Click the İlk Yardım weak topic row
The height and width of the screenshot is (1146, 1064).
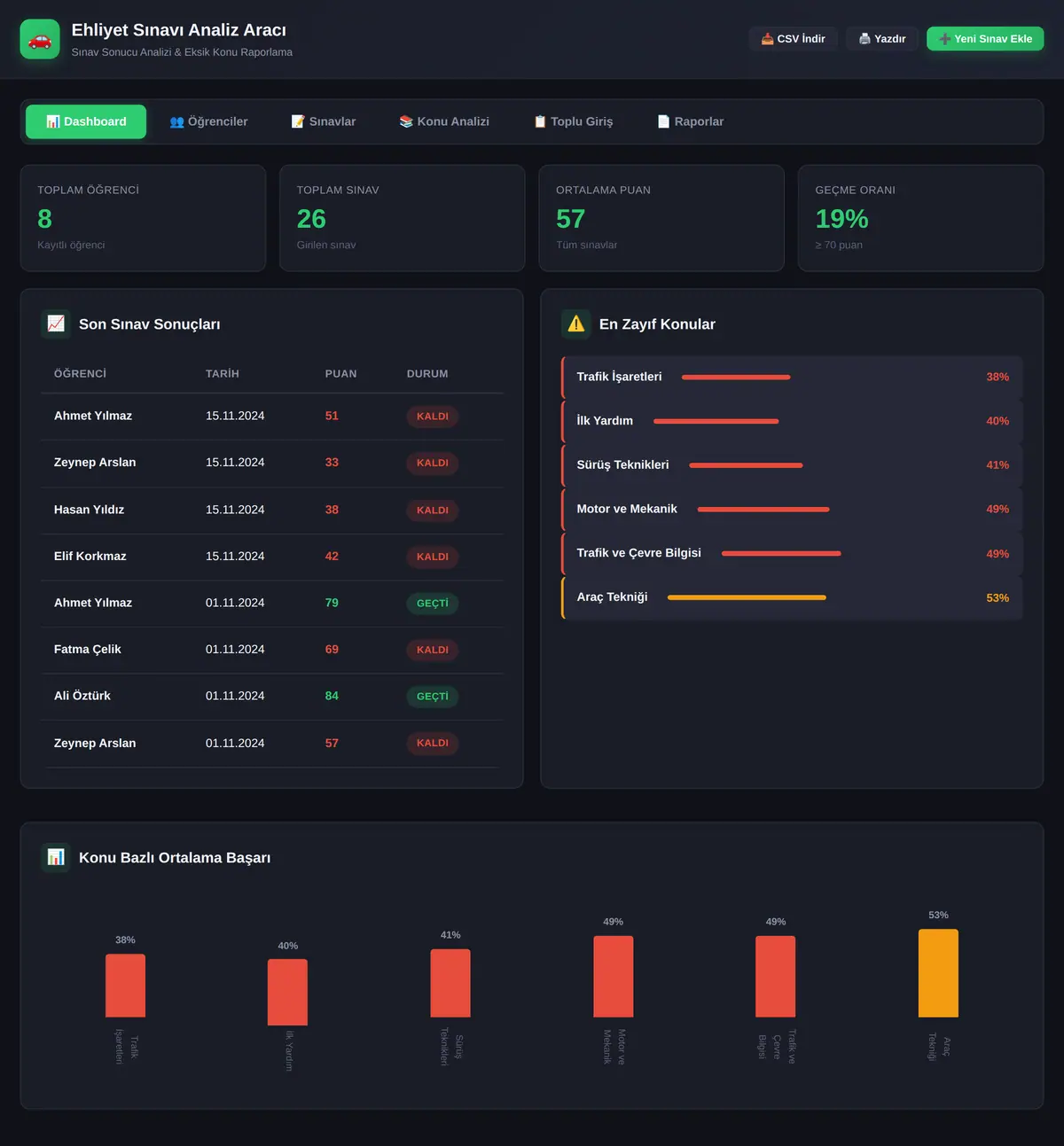792,421
